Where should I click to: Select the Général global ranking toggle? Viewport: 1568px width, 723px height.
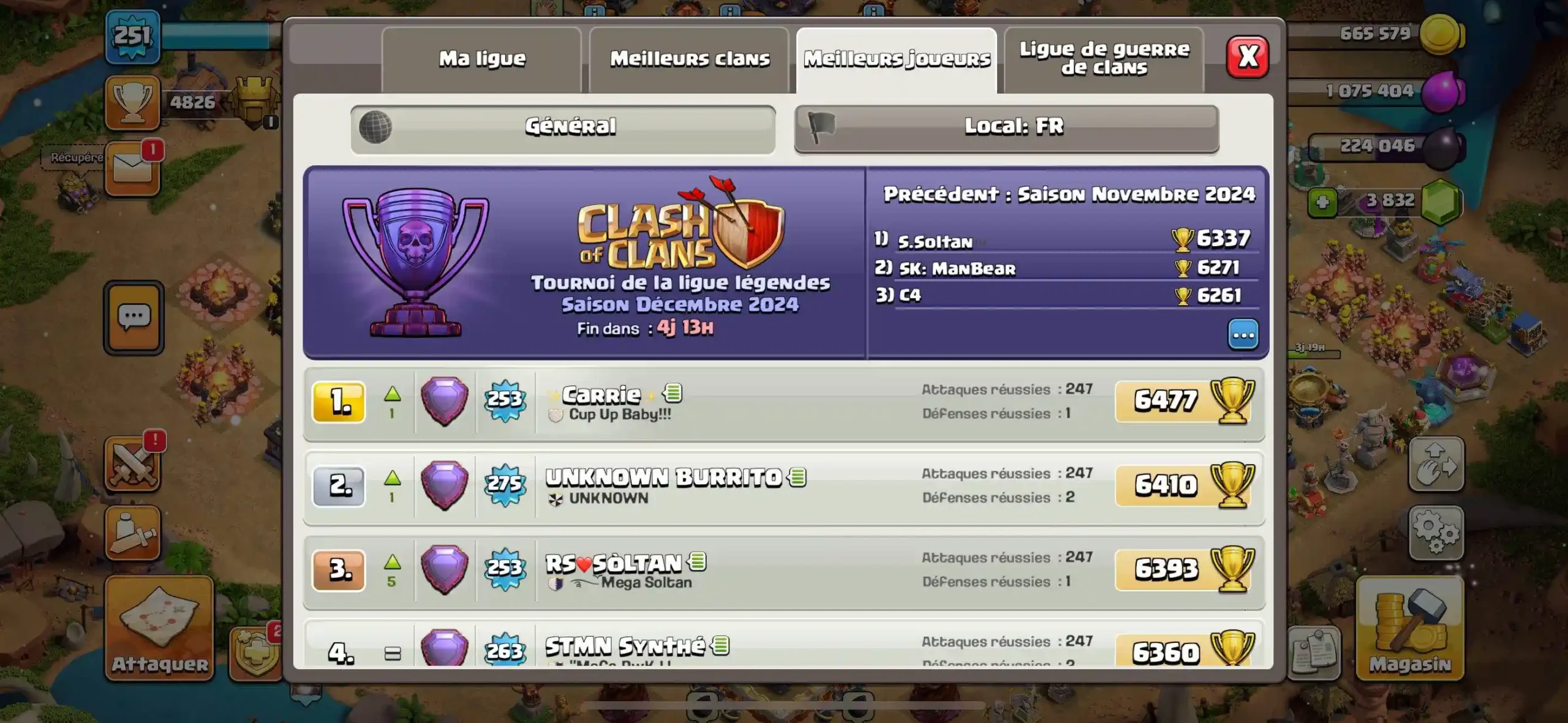click(x=563, y=128)
